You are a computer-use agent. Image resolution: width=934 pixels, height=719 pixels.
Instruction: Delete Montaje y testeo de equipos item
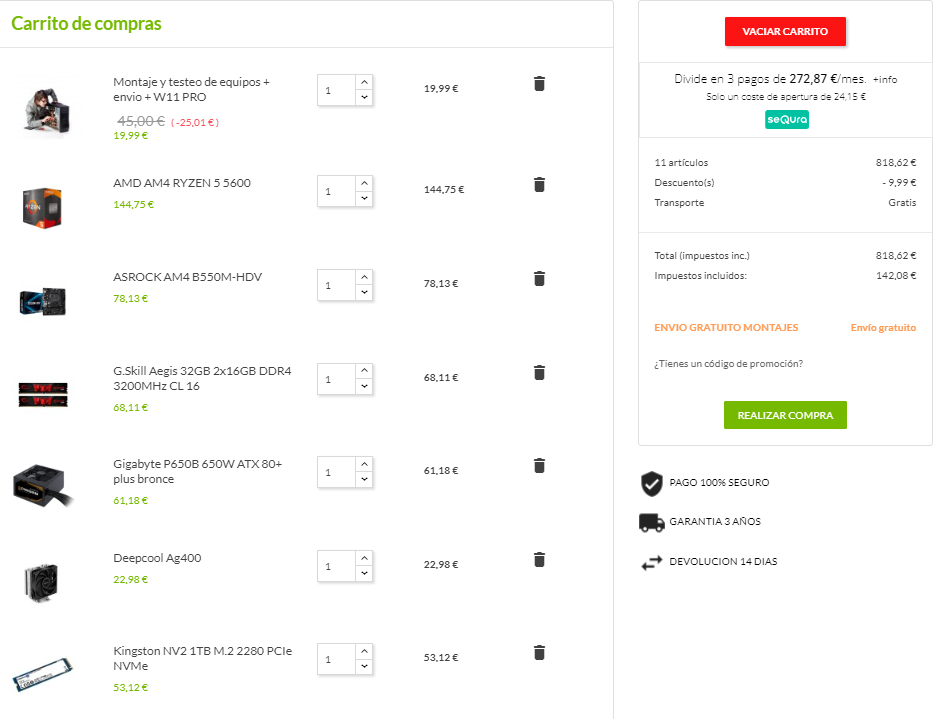tap(539, 83)
